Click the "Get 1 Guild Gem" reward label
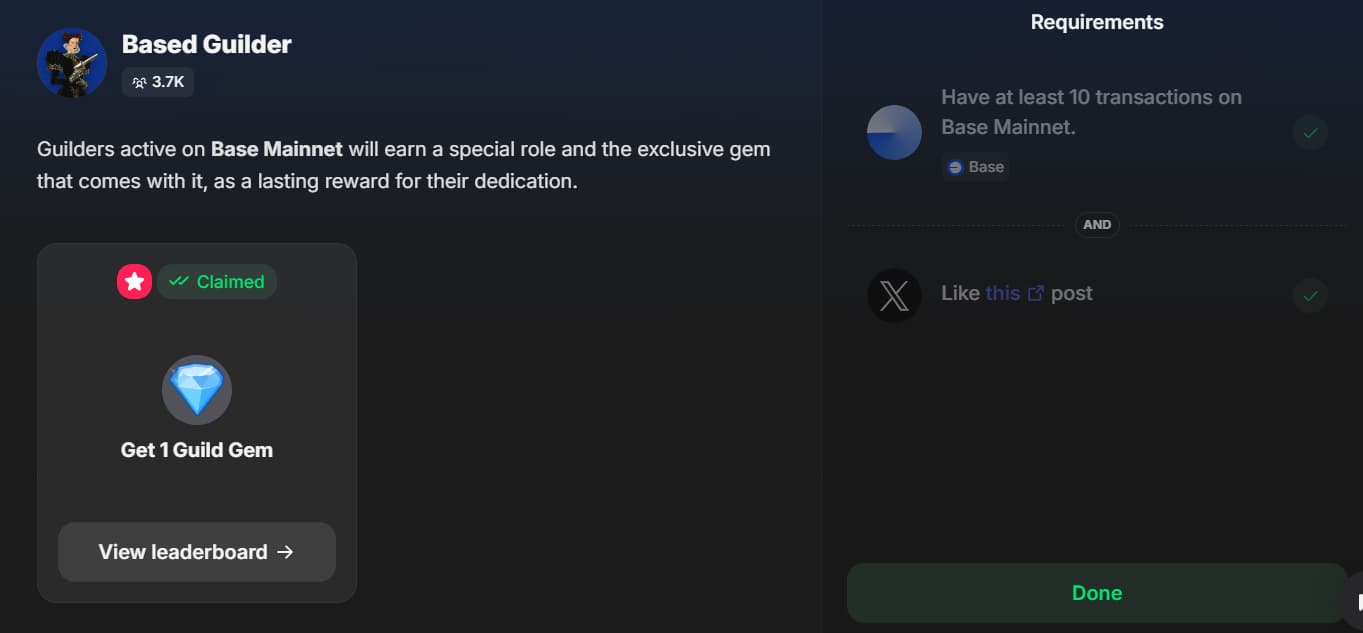Viewport: 1363px width, 633px height. click(x=197, y=450)
